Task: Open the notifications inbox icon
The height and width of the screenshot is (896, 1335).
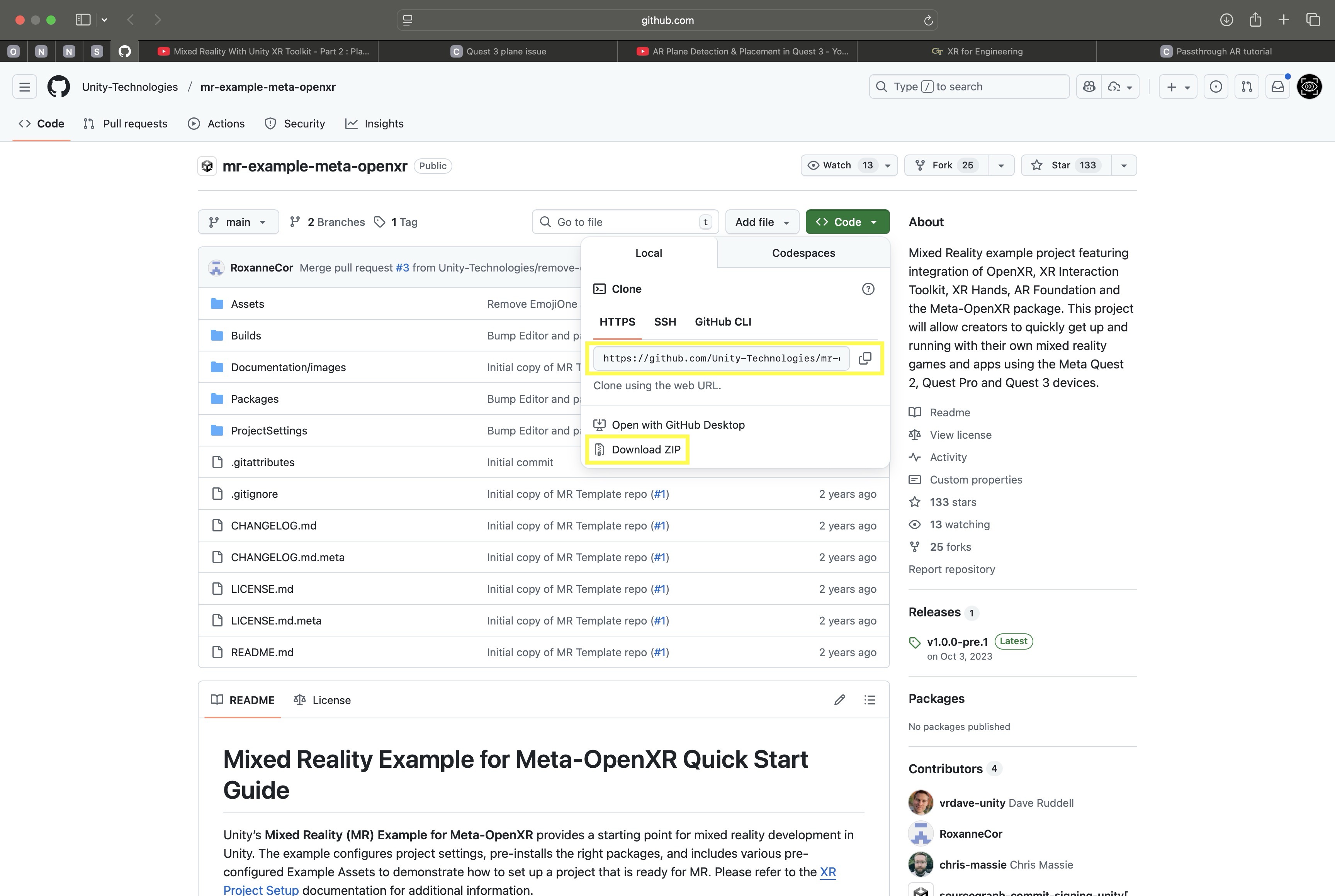Action: click(x=1277, y=87)
